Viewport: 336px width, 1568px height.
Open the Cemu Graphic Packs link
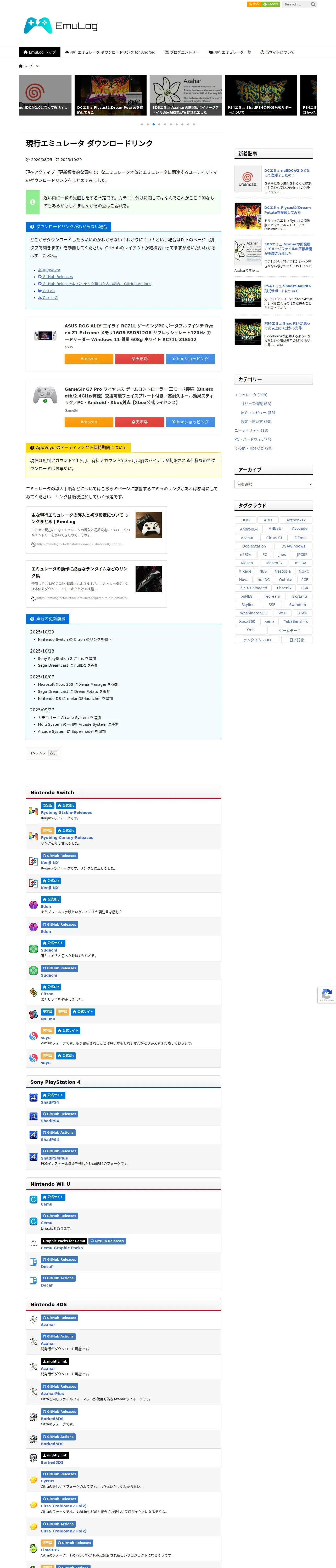[x=61, y=1248]
